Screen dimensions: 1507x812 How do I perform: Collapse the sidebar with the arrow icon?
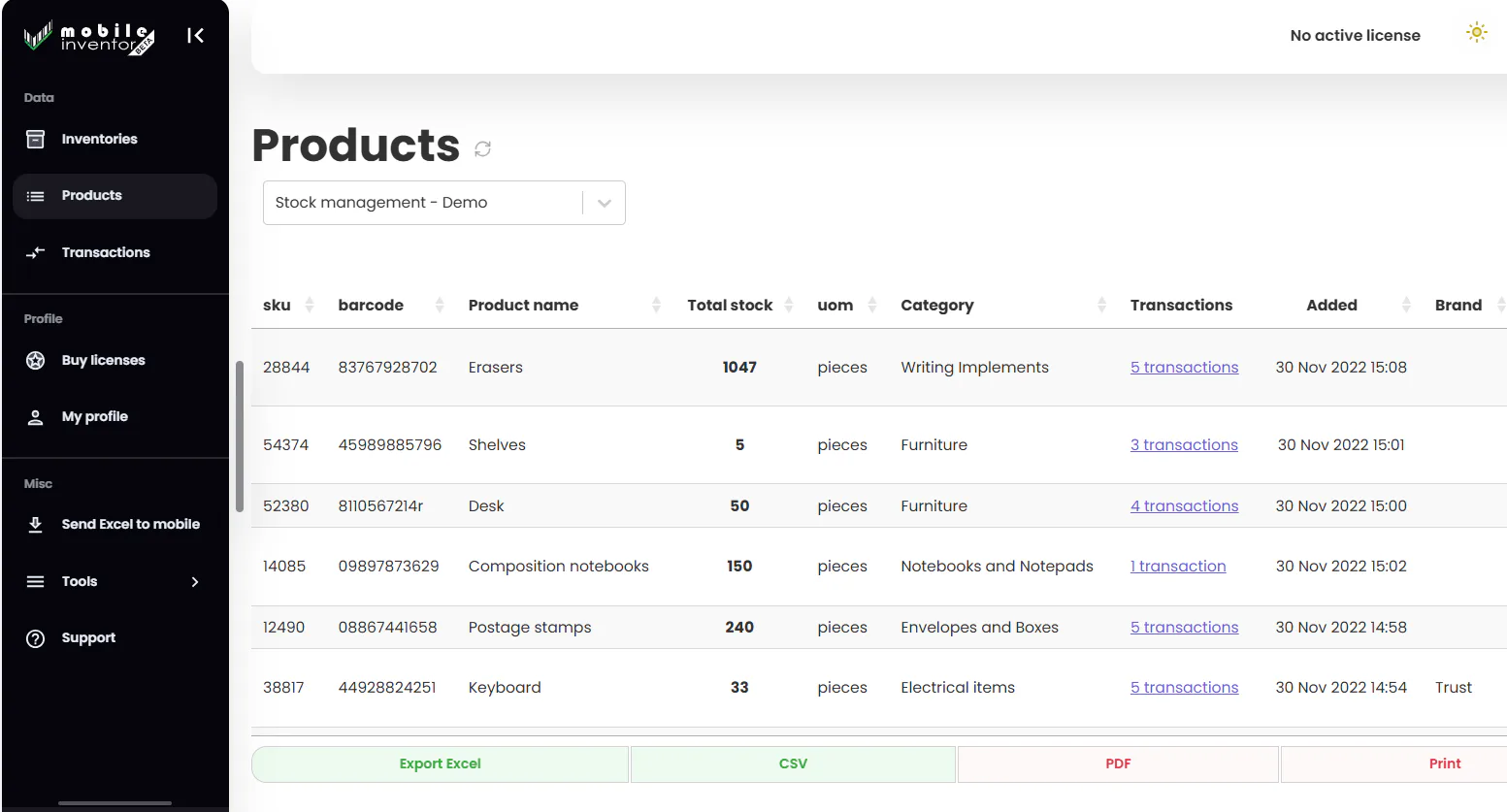pos(195,36)
